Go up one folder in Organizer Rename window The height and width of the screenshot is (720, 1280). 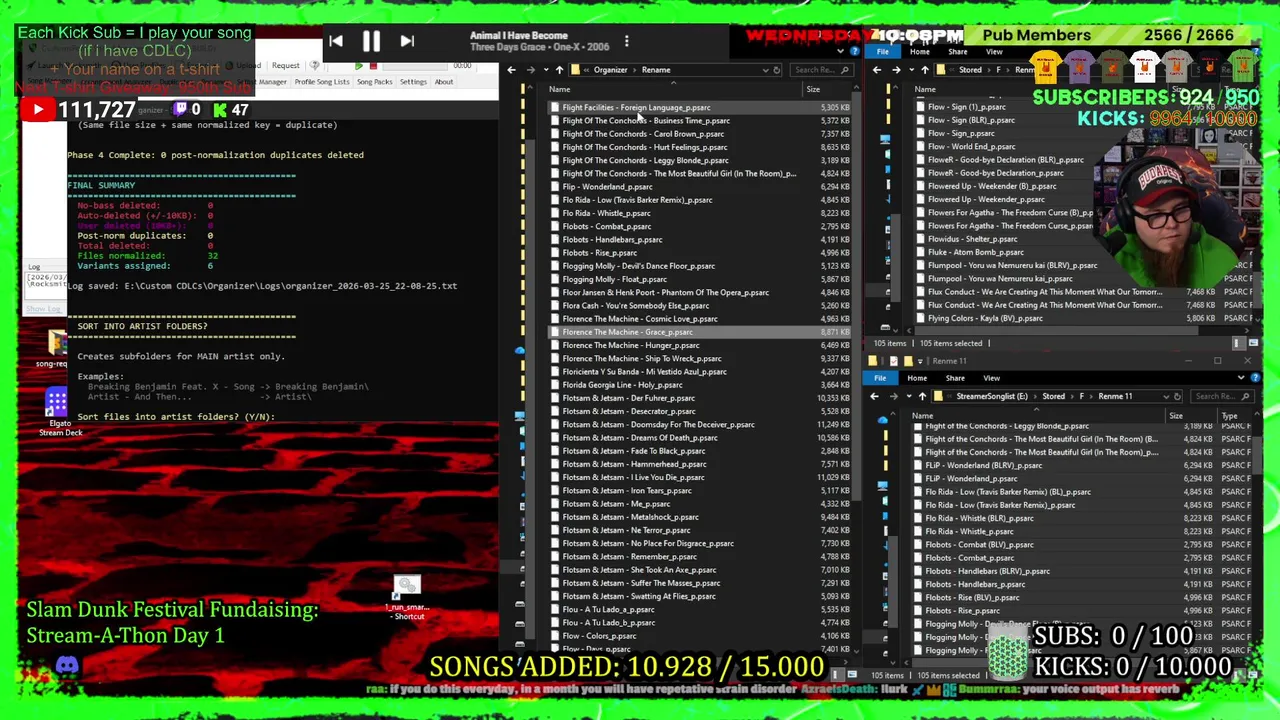559,70
